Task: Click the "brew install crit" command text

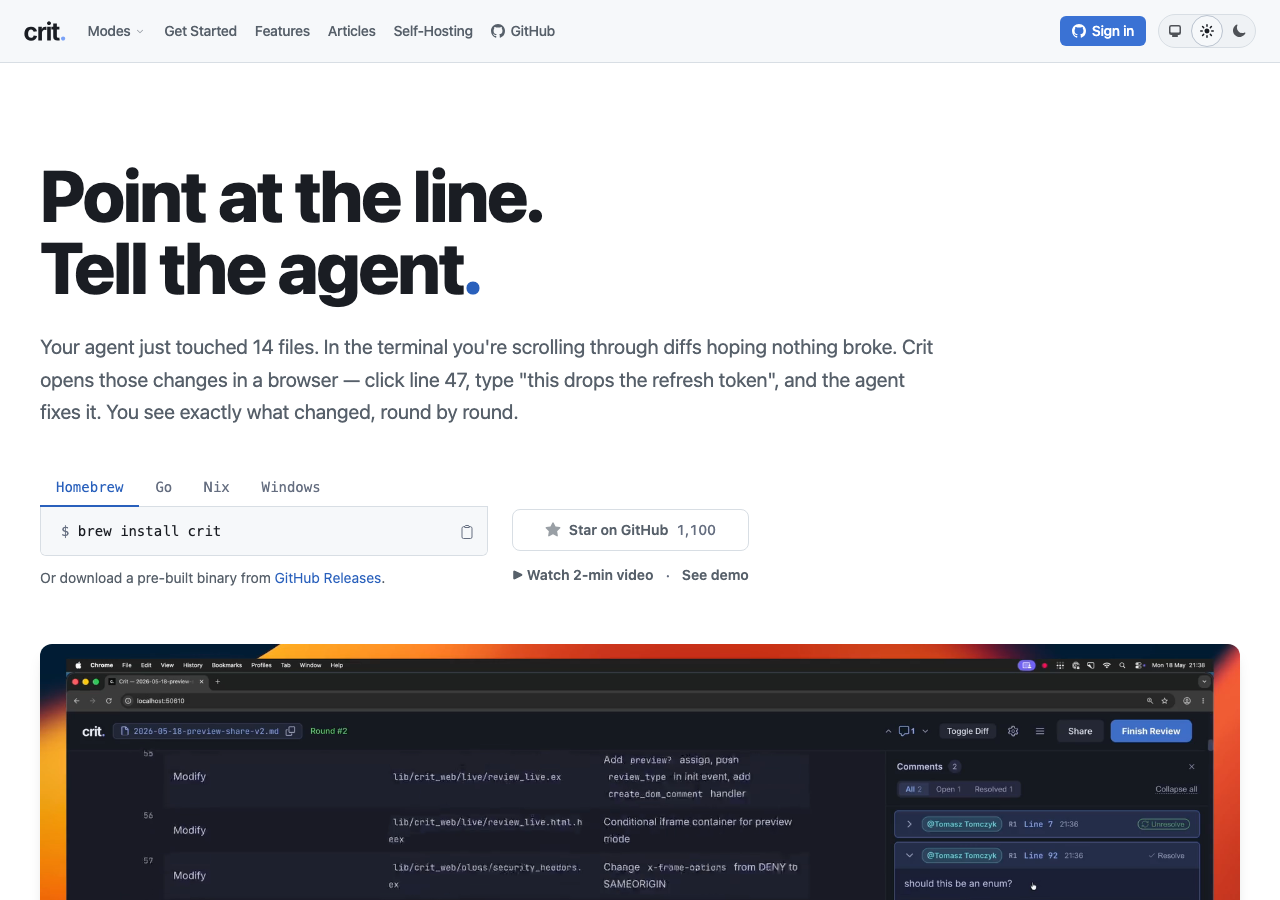Action: pos(149,531)
